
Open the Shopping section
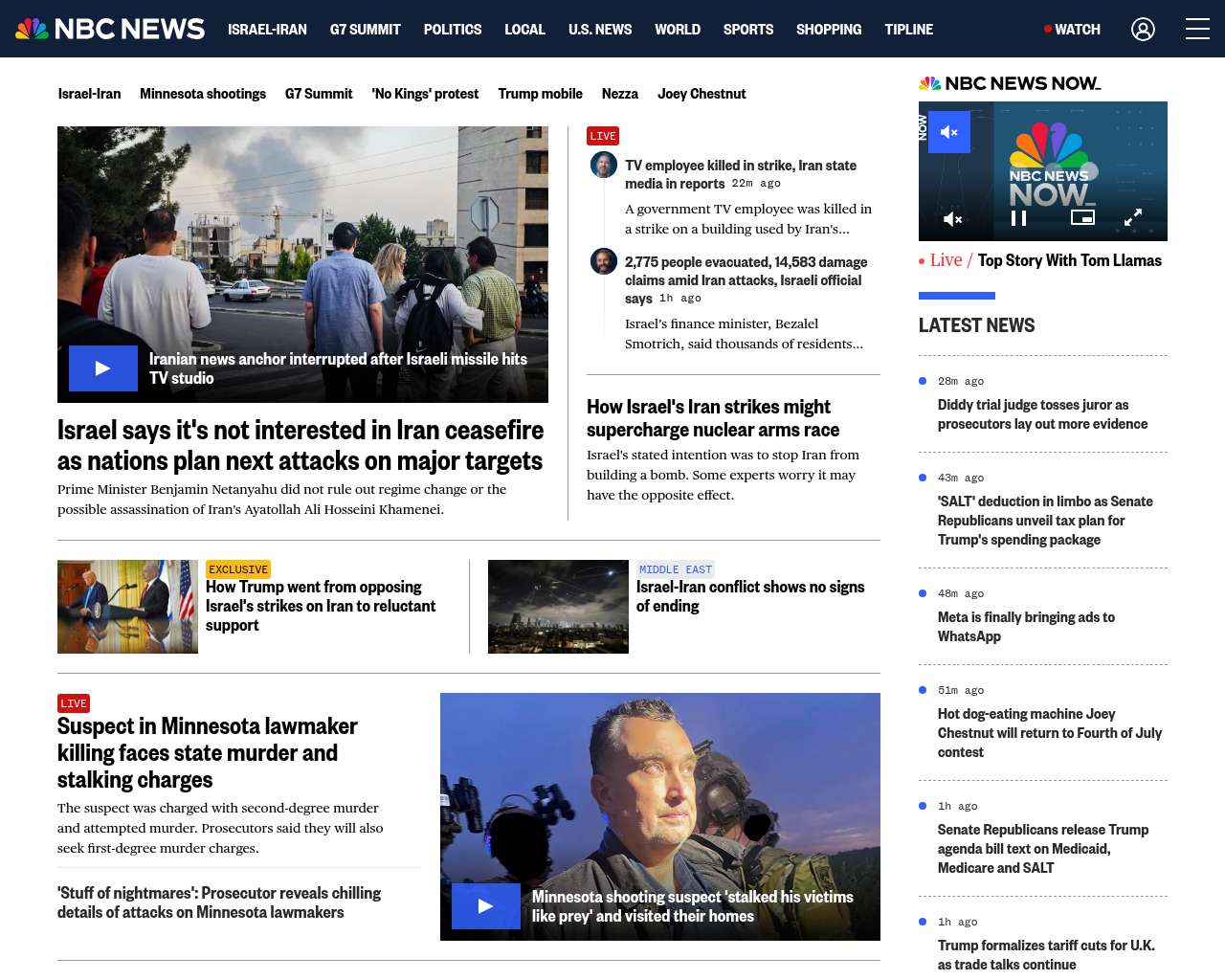click(x=829, y=30)
